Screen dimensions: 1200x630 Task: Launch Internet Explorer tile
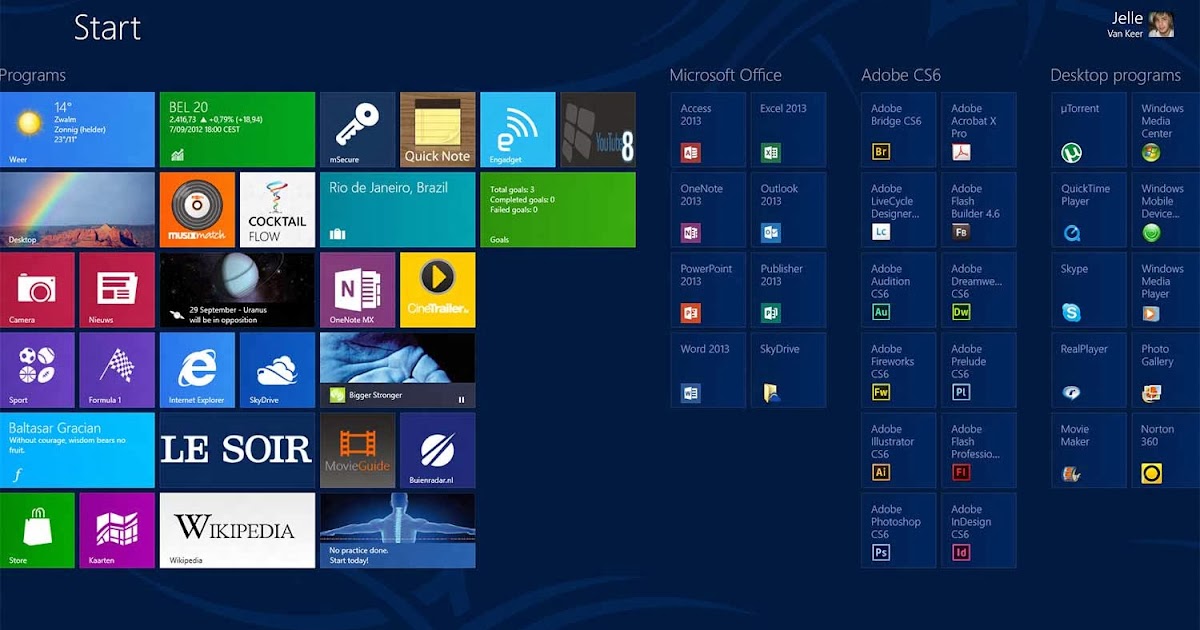(x=197, y=370)
